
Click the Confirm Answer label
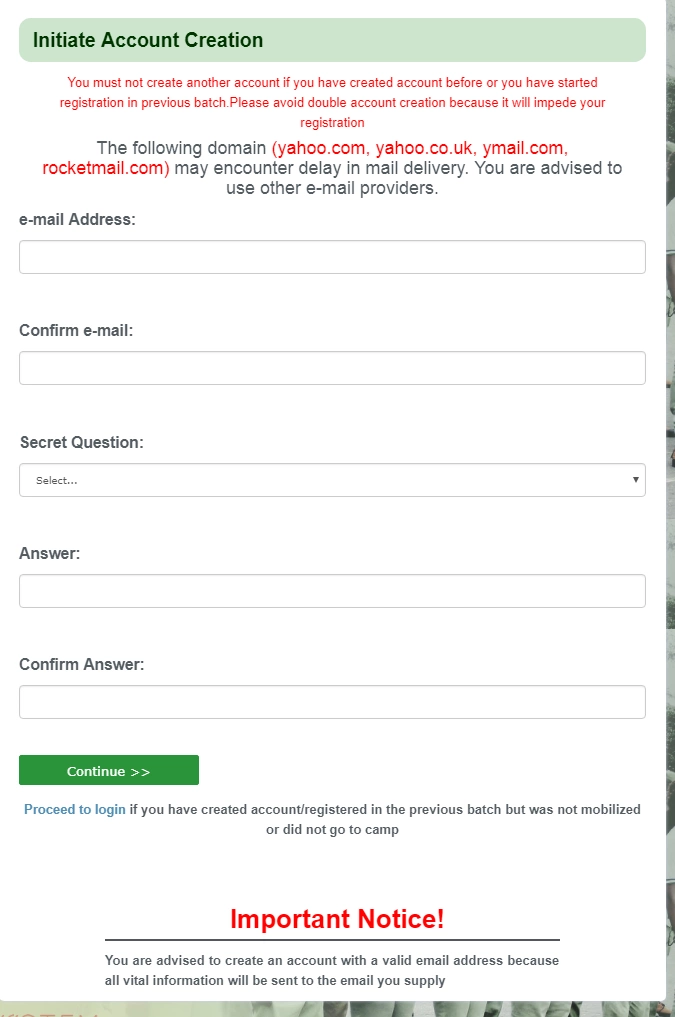coord(82,664)
